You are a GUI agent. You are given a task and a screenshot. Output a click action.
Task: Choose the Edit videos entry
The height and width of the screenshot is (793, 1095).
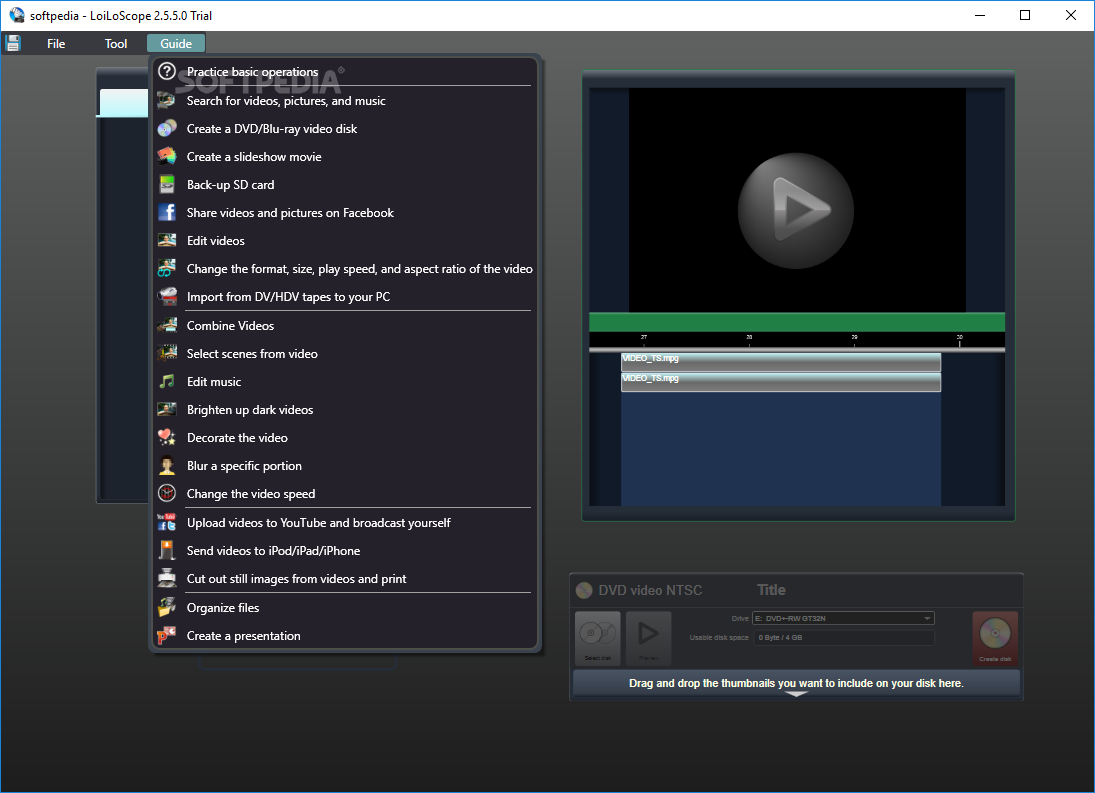216,240
